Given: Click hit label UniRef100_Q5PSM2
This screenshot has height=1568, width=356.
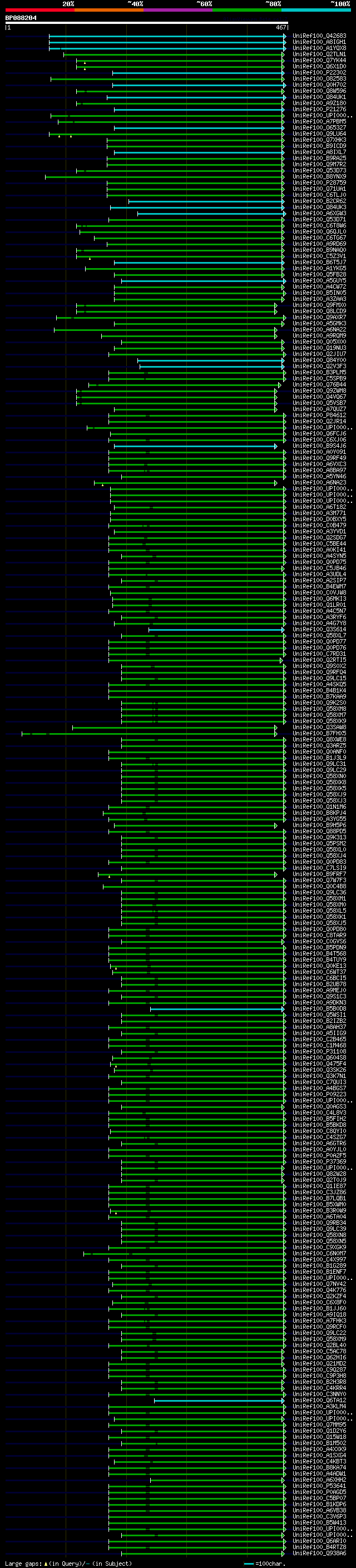Looking at the screenshot, I should pyautogui.click(x=319, y=844).
